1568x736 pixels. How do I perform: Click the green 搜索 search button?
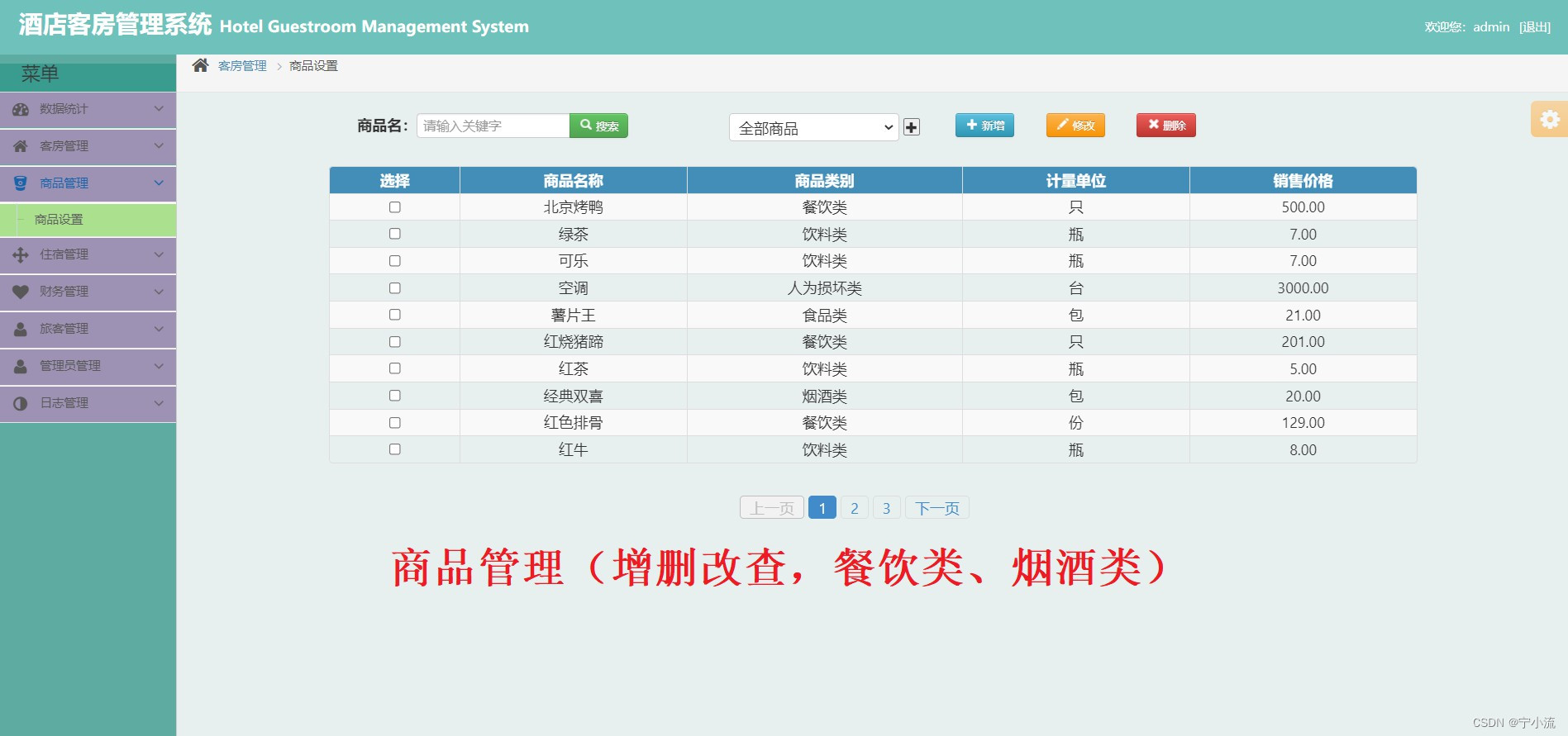click(599, 126)
